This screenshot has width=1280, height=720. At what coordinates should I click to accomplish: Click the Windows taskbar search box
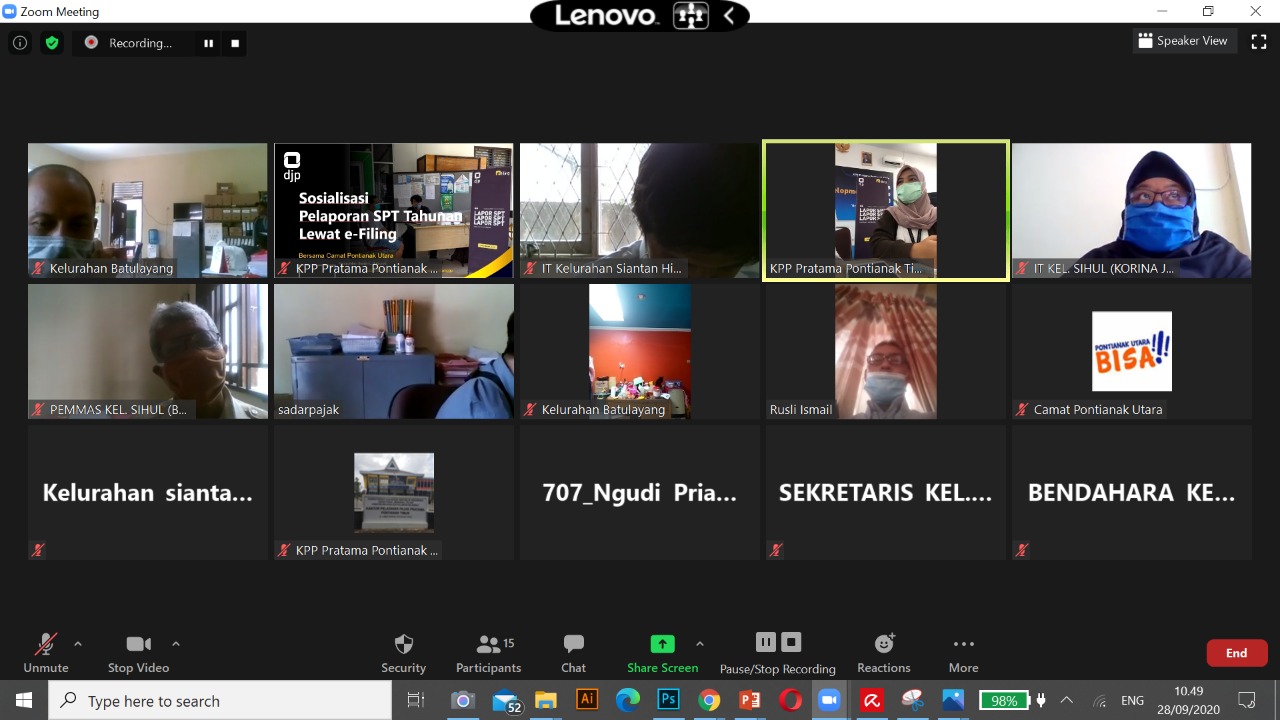tap(220, 701)
